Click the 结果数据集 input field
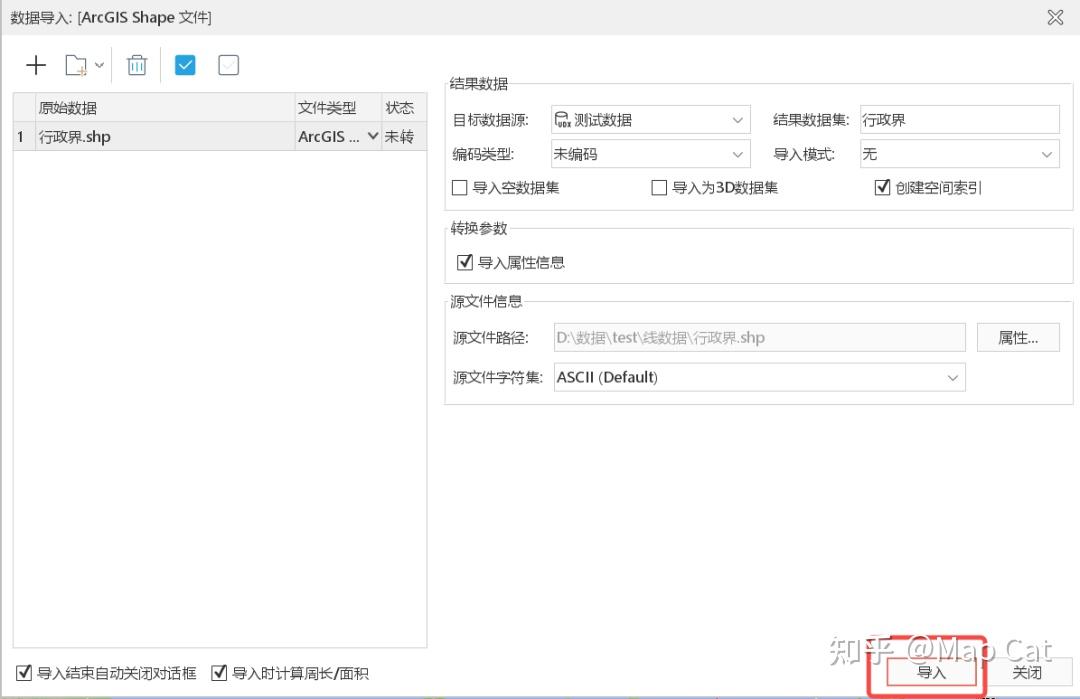Viewport: 1080px width, 699px height. [x=958, y=119]
